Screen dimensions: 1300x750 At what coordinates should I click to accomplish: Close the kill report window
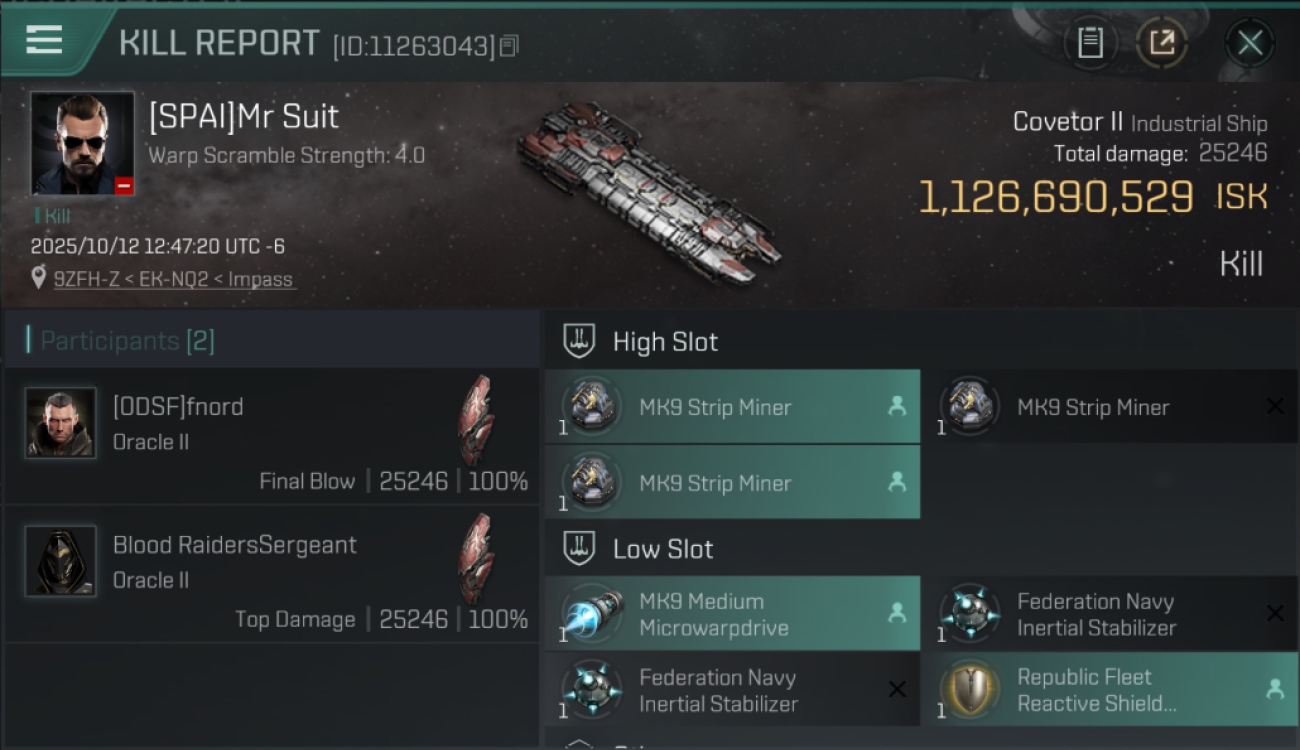pos(1249,43)
